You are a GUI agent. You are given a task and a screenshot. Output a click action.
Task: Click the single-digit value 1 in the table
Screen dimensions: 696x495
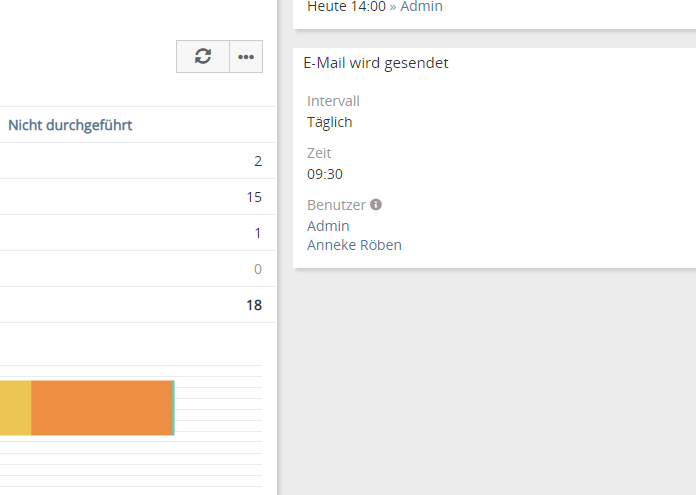pyautogui.click(x=257, y=233)
